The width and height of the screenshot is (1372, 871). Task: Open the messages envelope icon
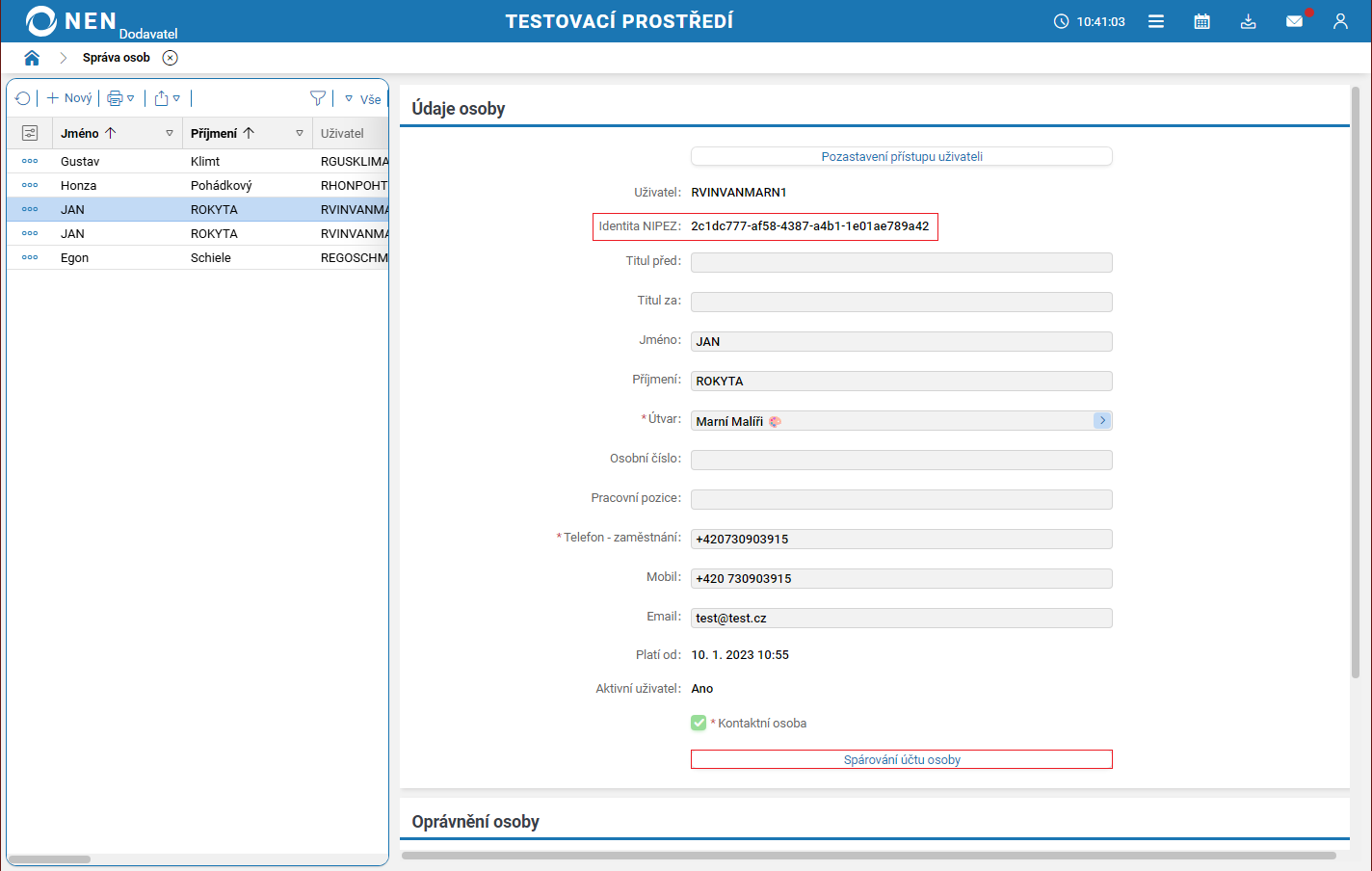[x=1294, y=21]
